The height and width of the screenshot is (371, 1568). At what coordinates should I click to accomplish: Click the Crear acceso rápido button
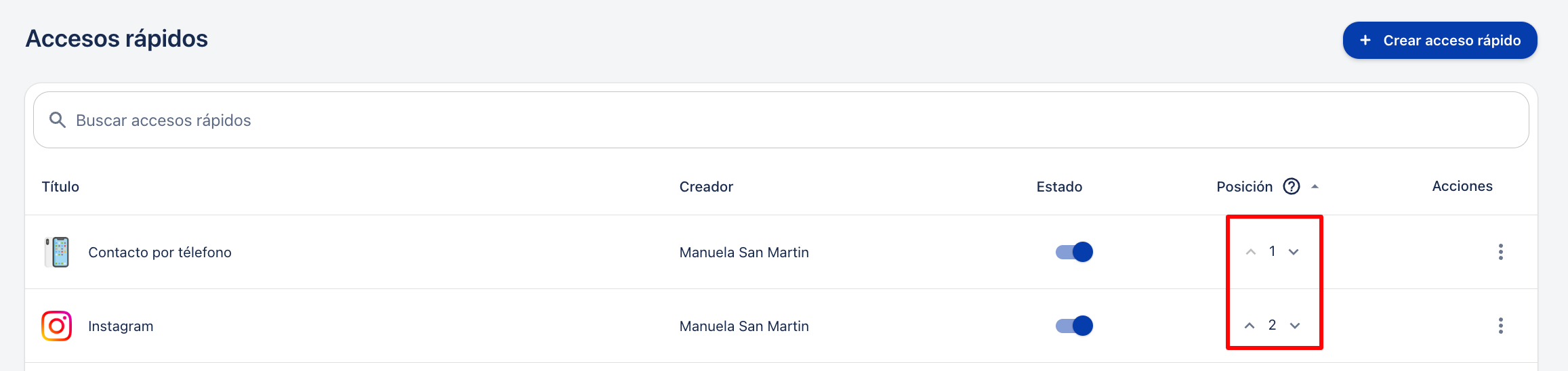coord(1439,41)
